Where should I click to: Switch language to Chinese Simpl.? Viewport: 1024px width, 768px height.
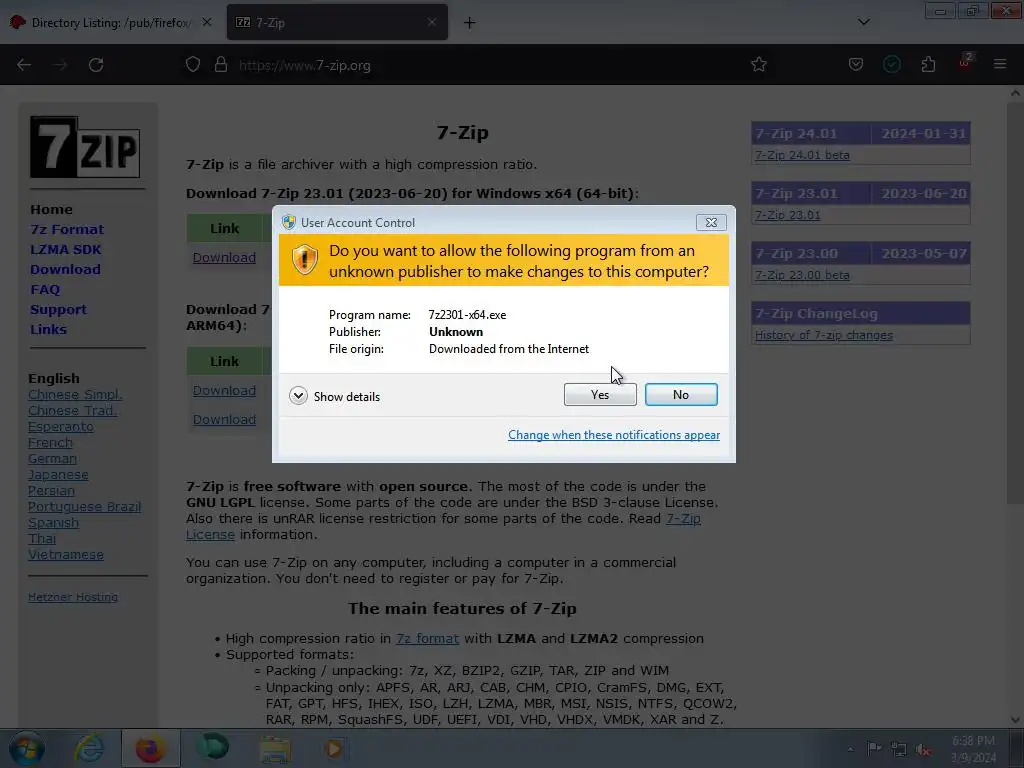(x=75, y=394)
